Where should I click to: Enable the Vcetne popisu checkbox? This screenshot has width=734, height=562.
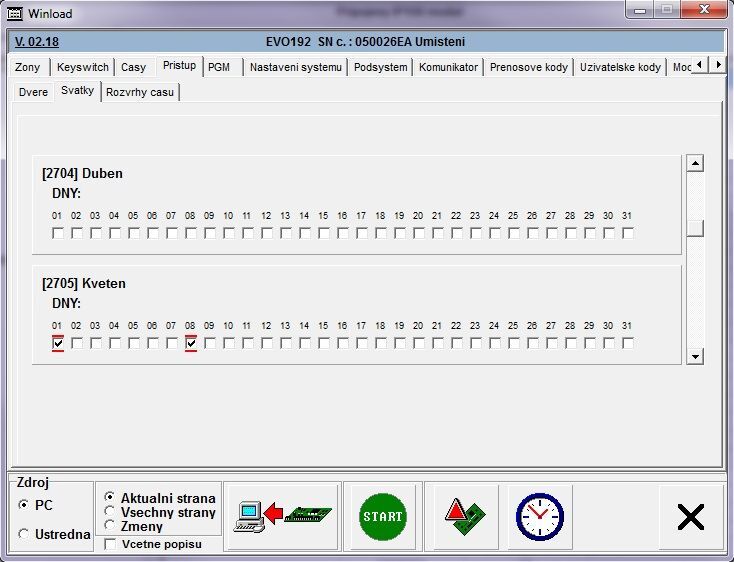point(110,545)
